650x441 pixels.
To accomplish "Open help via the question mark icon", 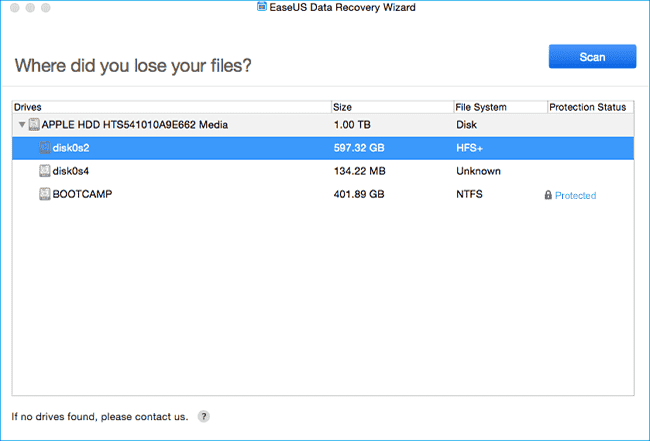I will [204, 416].
